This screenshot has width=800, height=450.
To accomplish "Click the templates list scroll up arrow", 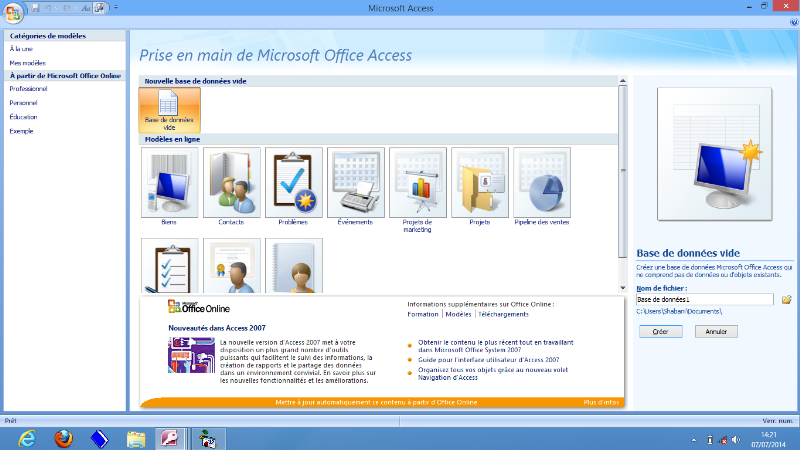I will tap(622, 81).
